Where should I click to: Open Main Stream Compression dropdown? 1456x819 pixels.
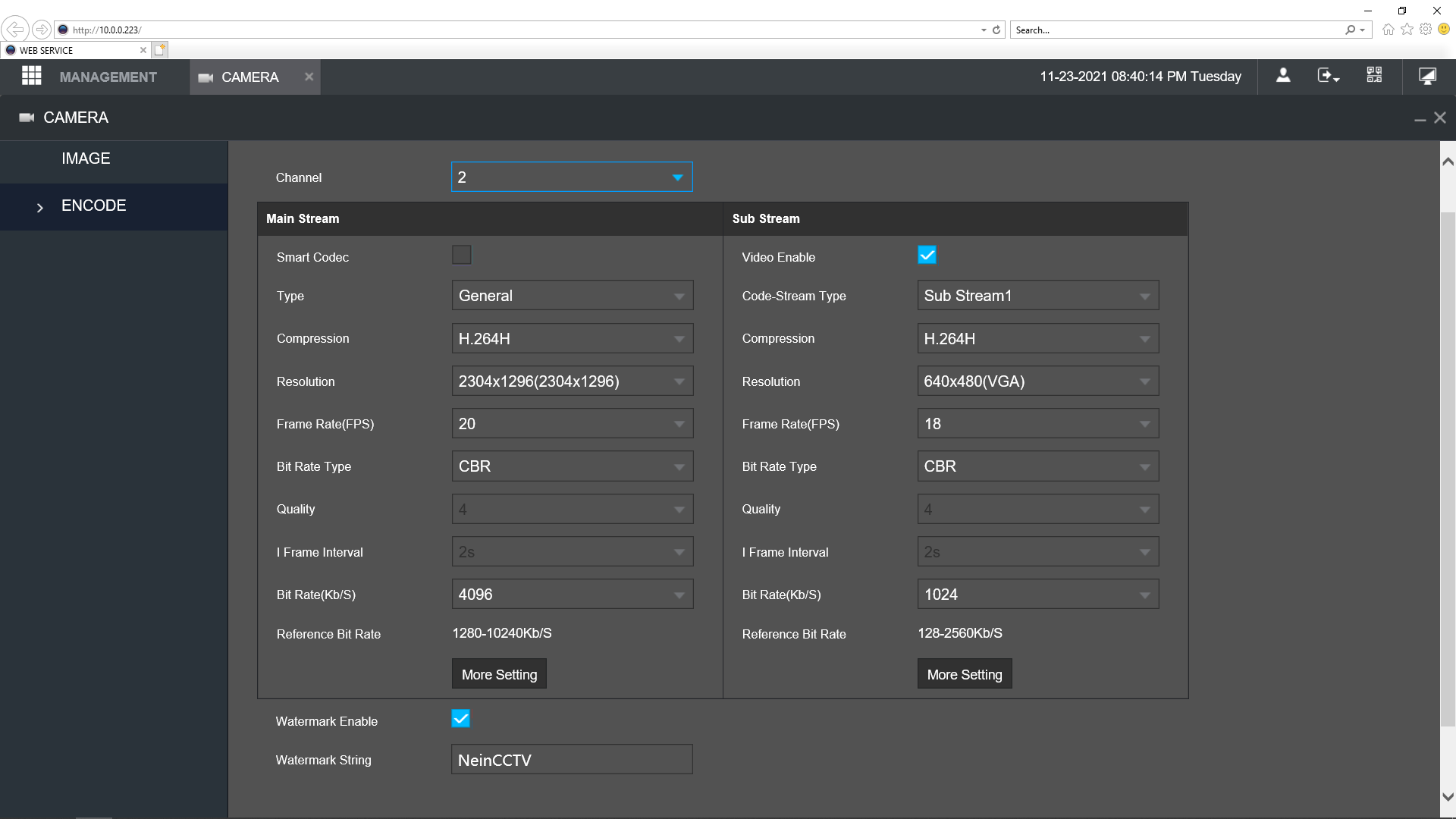click(573, 338)
